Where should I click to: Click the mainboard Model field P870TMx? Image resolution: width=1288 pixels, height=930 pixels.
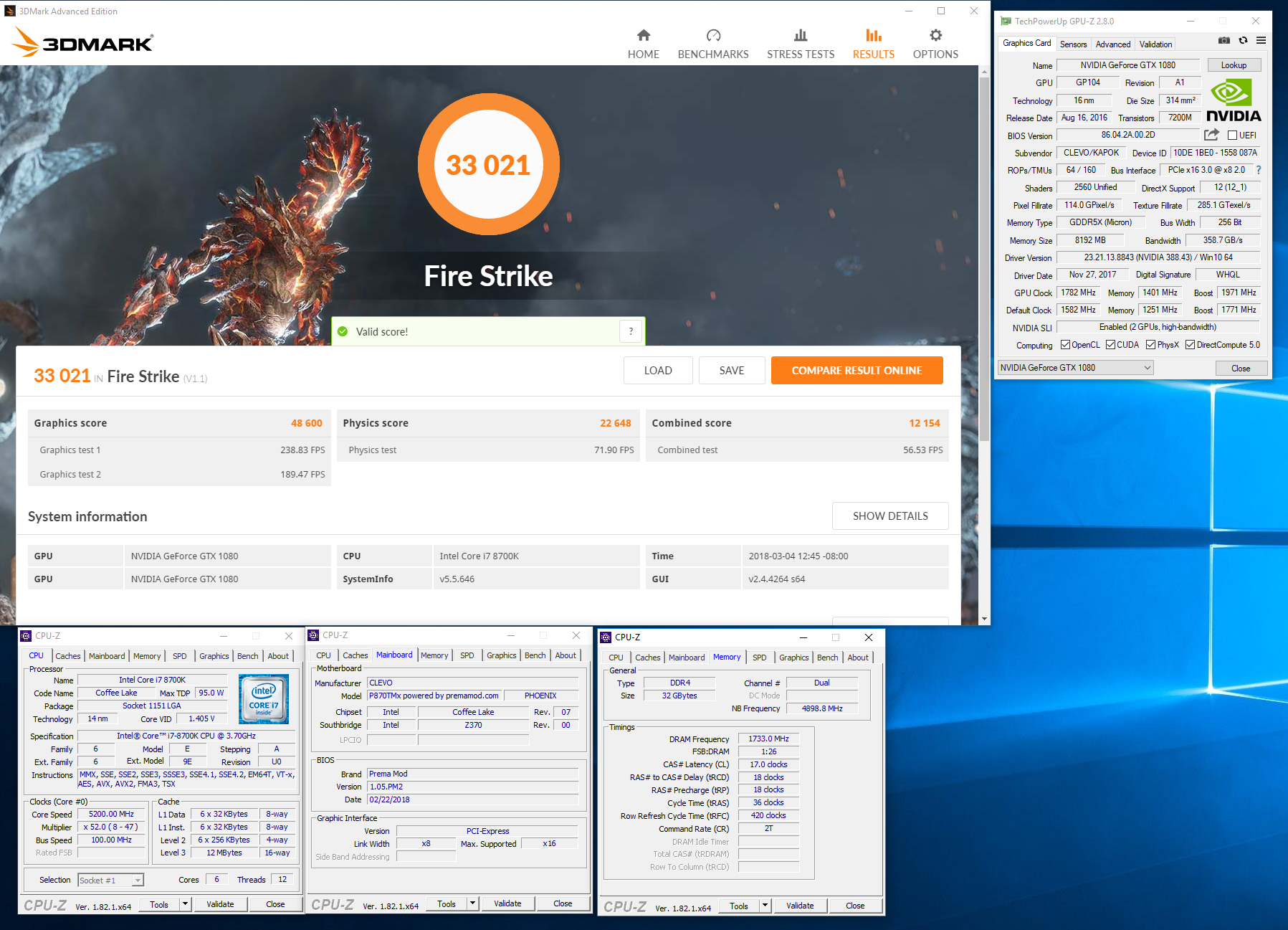click(434, 696)
